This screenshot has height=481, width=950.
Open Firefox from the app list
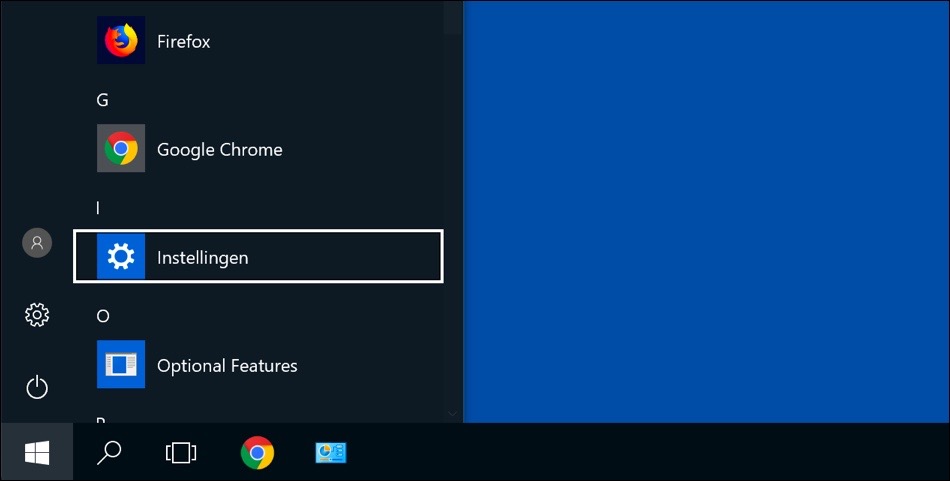(x=258, y=41)
